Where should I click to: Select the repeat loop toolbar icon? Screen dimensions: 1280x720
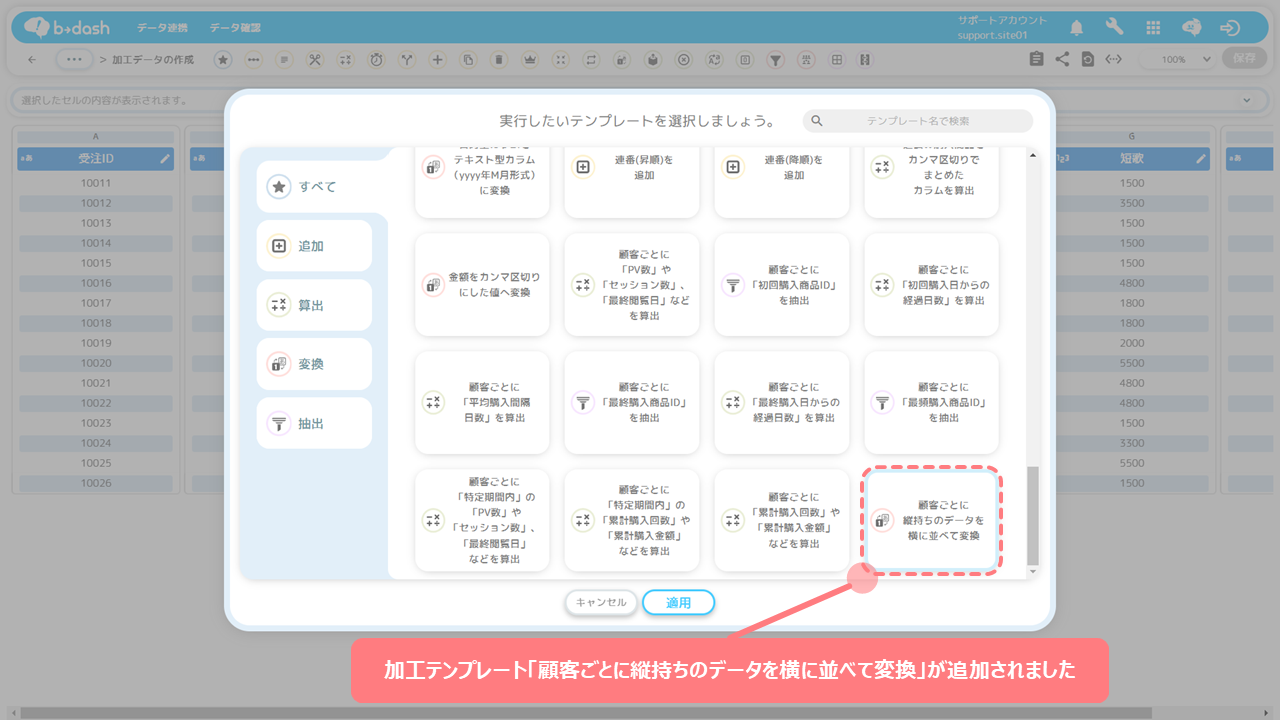pyautogui.click(x=591, y=60)
